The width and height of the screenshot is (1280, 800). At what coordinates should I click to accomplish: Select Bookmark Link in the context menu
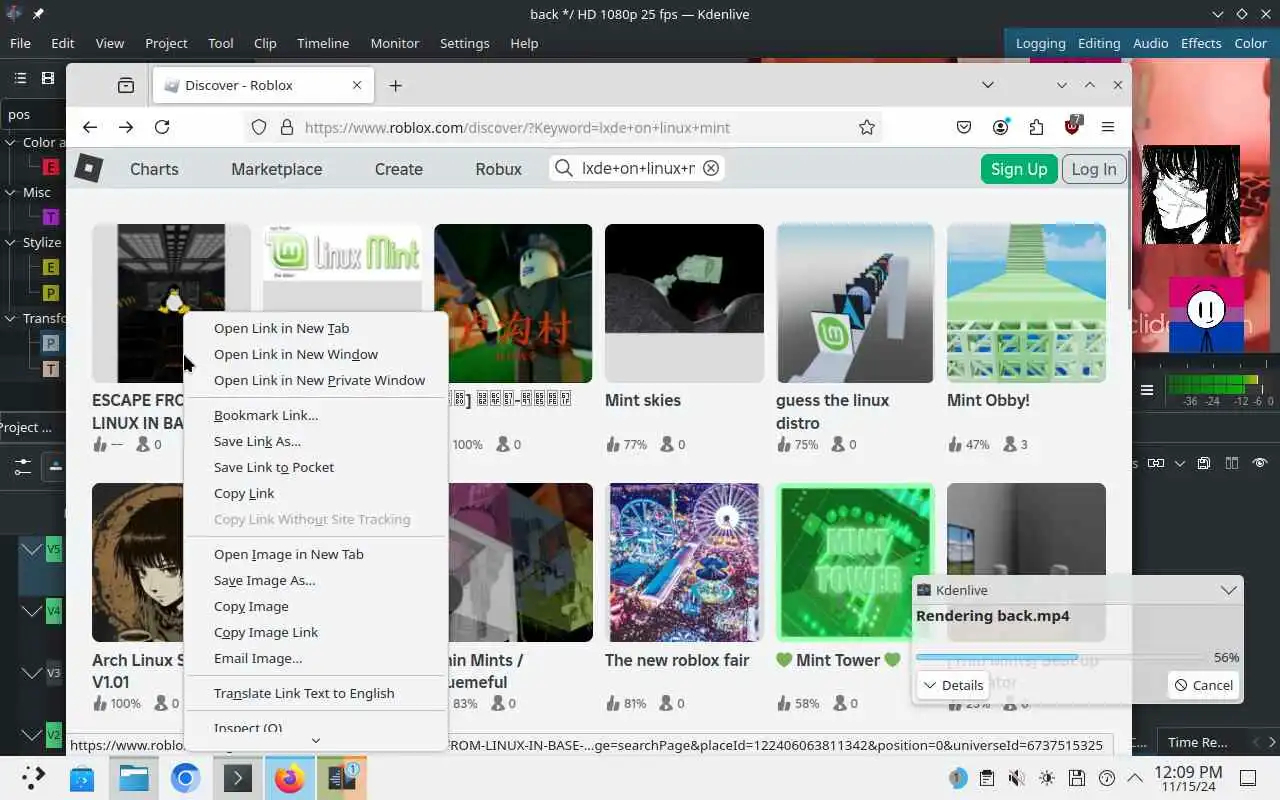click(x=316, y=415)
